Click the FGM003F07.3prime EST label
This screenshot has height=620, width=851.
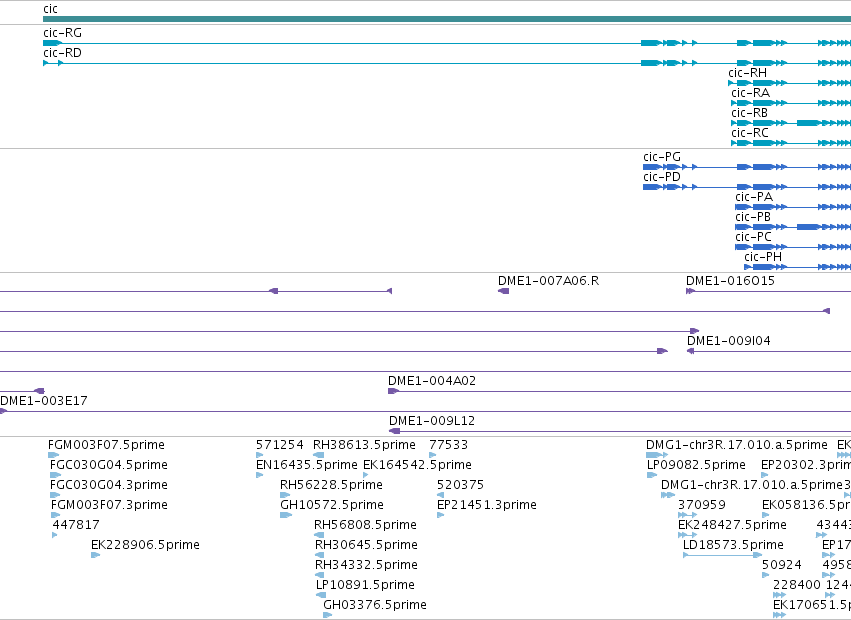[x=109, y=505]
